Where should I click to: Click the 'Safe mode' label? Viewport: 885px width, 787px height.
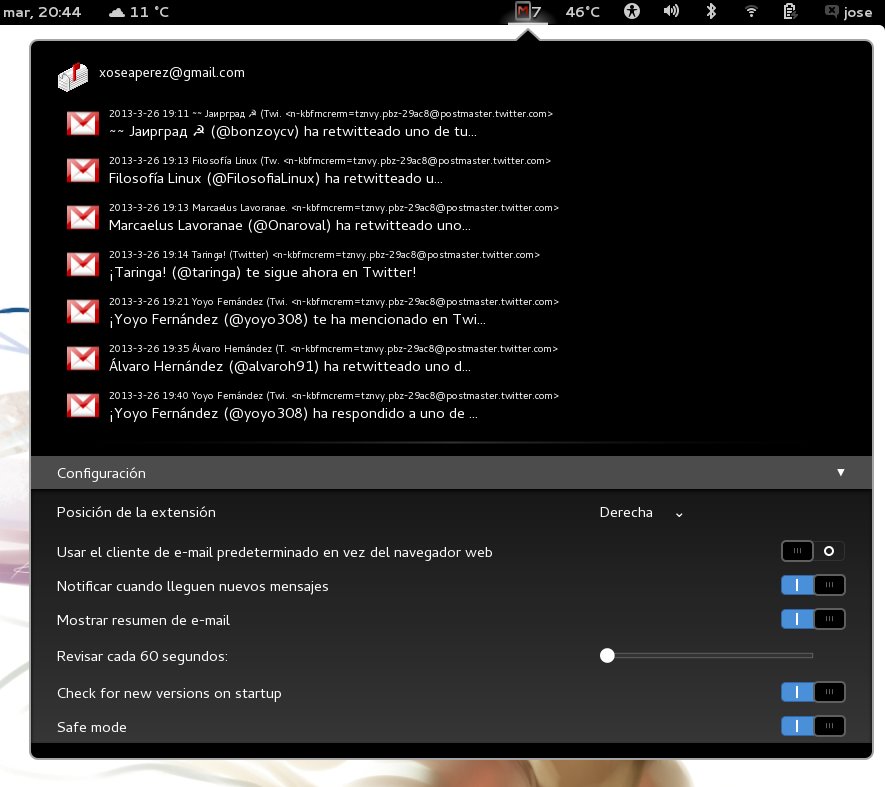pos(91,727)
